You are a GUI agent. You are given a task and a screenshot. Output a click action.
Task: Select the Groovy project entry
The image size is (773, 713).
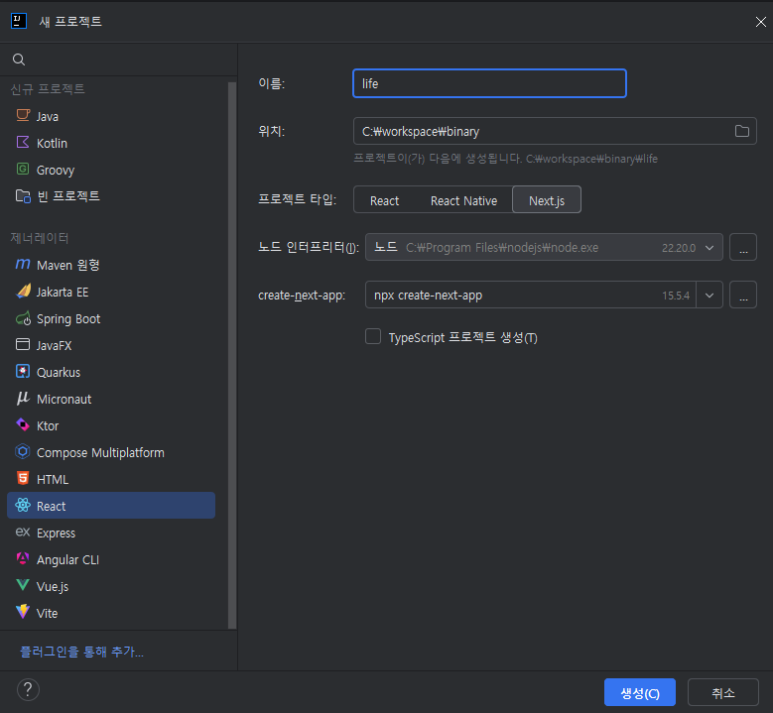tap(111, 170)
